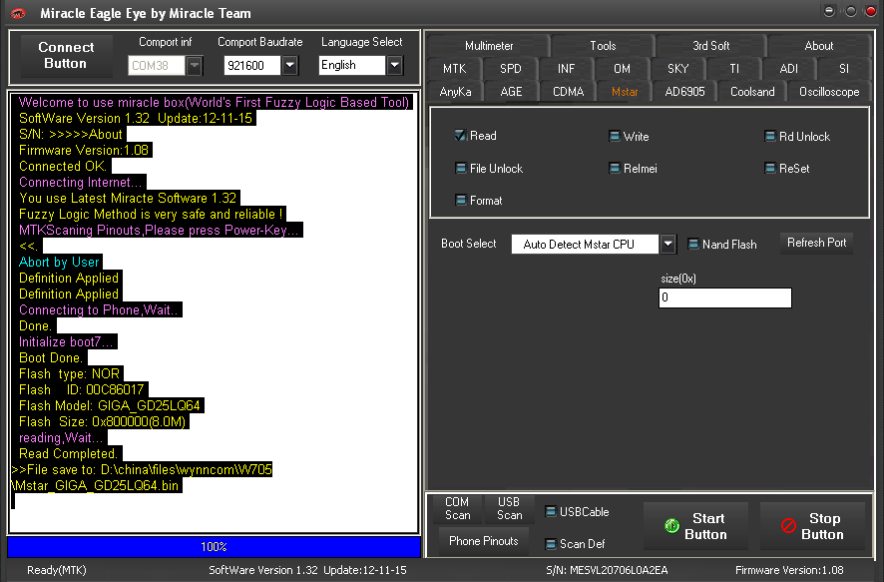Select the SI tab
884x582 pixels.
[x=843, y=69]
